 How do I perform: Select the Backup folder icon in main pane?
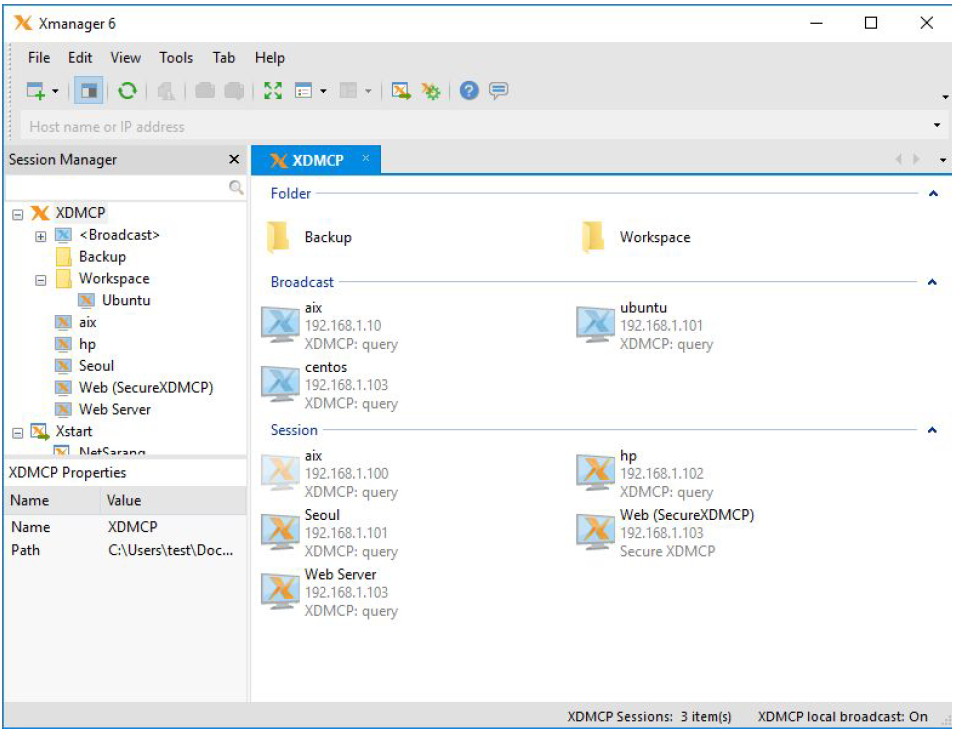click(278, 236)
